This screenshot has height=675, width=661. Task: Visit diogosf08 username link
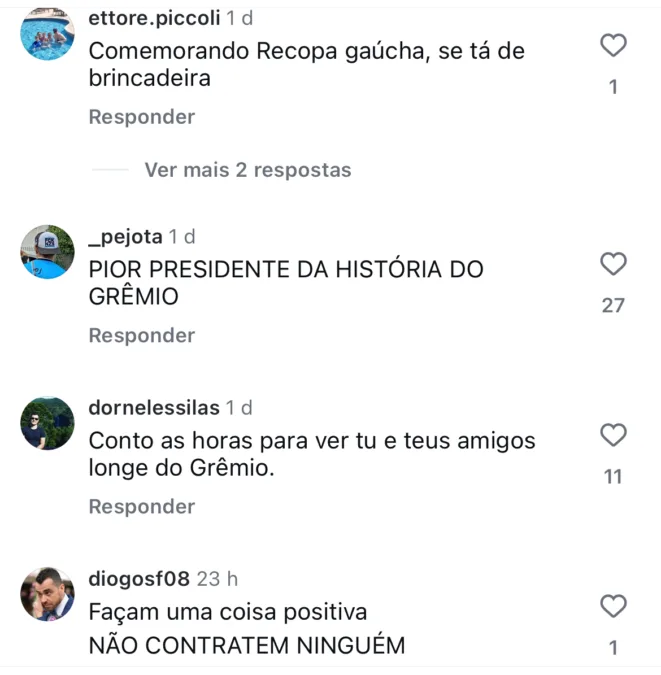coord(139,579)
